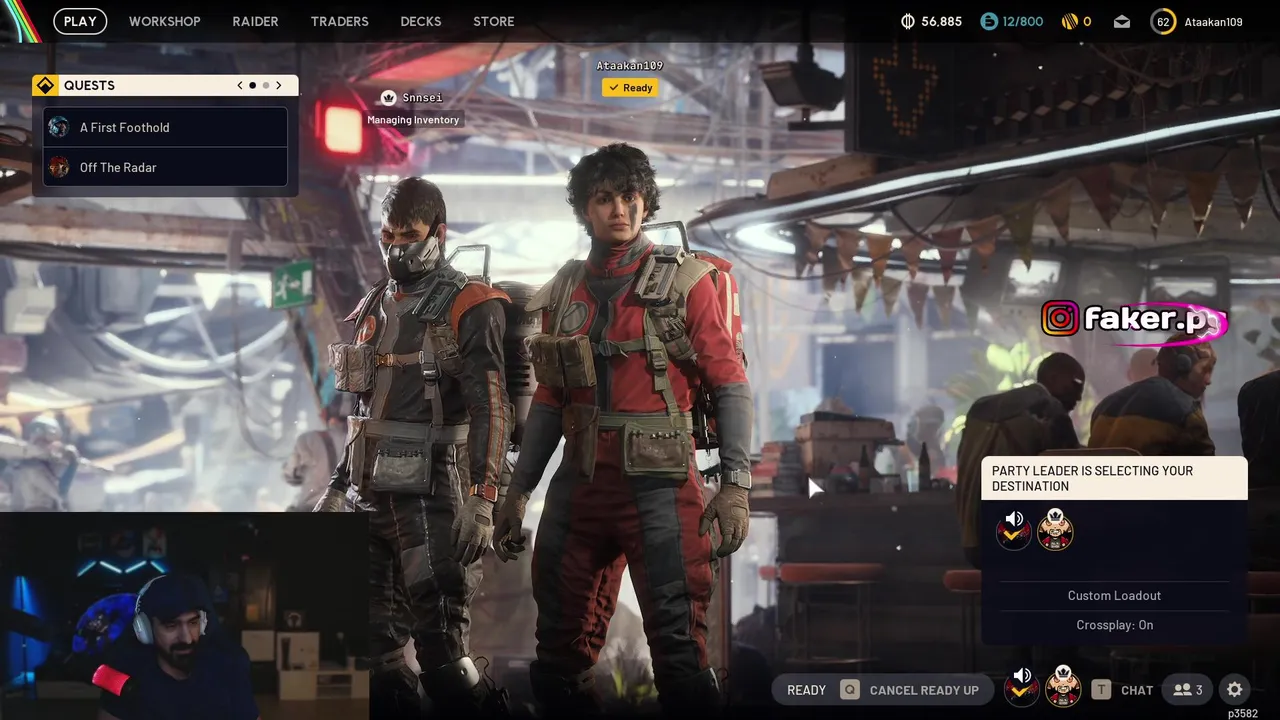Image resolution: width=1280 pixels, height=720 pixels.
Task: Click the Off The Radar quest icon
Action: 59,167
